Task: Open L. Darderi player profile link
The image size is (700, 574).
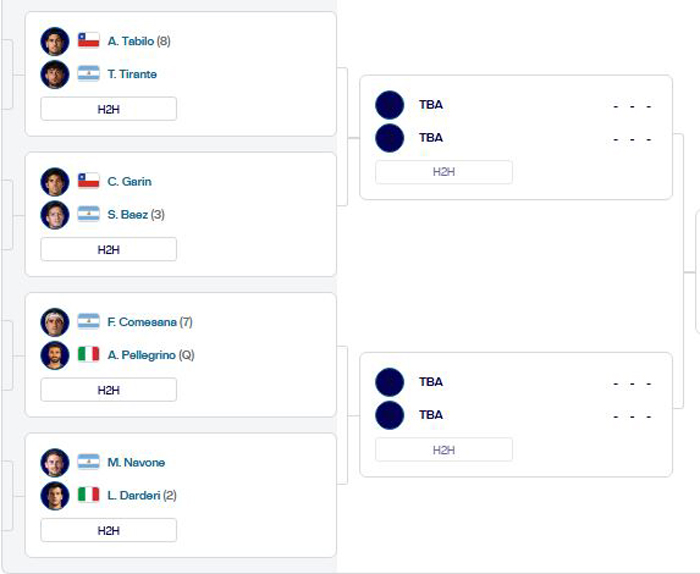Action: point(130,495)
